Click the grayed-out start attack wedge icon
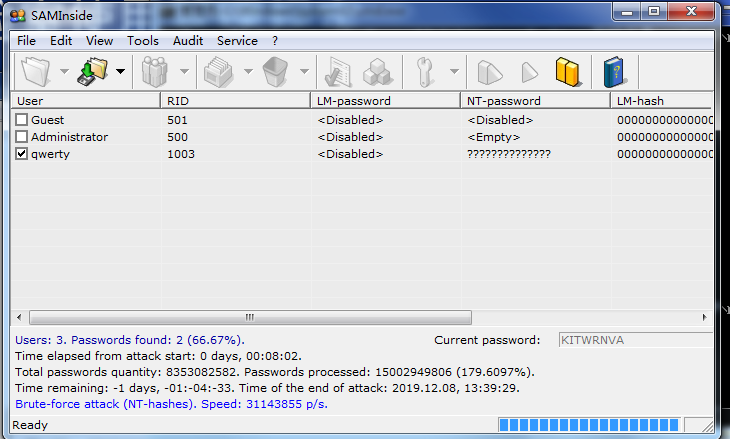 (490, 72)
